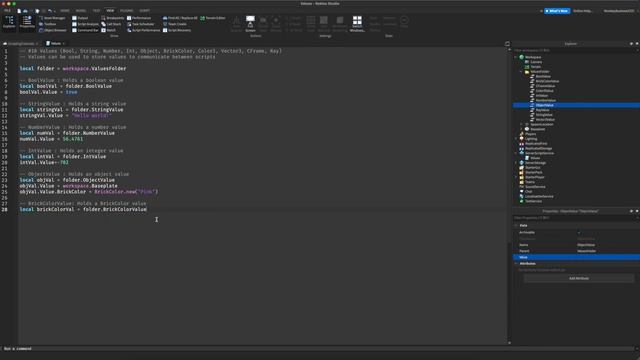Click the Name property value ObjectValue
Image resolution: width=640 pixels, height=360 pixels.
586,245
